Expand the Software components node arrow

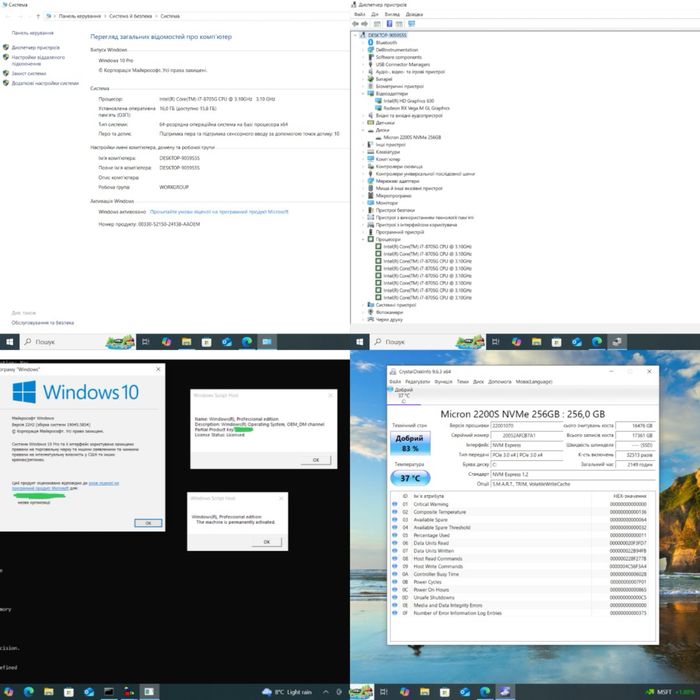pyautogui.click(x=363, y=57)
